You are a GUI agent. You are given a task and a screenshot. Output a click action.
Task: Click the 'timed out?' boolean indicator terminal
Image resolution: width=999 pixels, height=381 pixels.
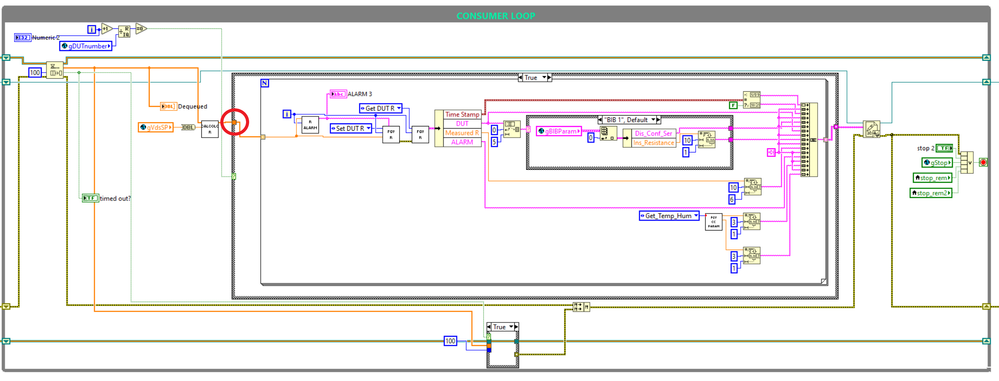(x=89, y=198)
